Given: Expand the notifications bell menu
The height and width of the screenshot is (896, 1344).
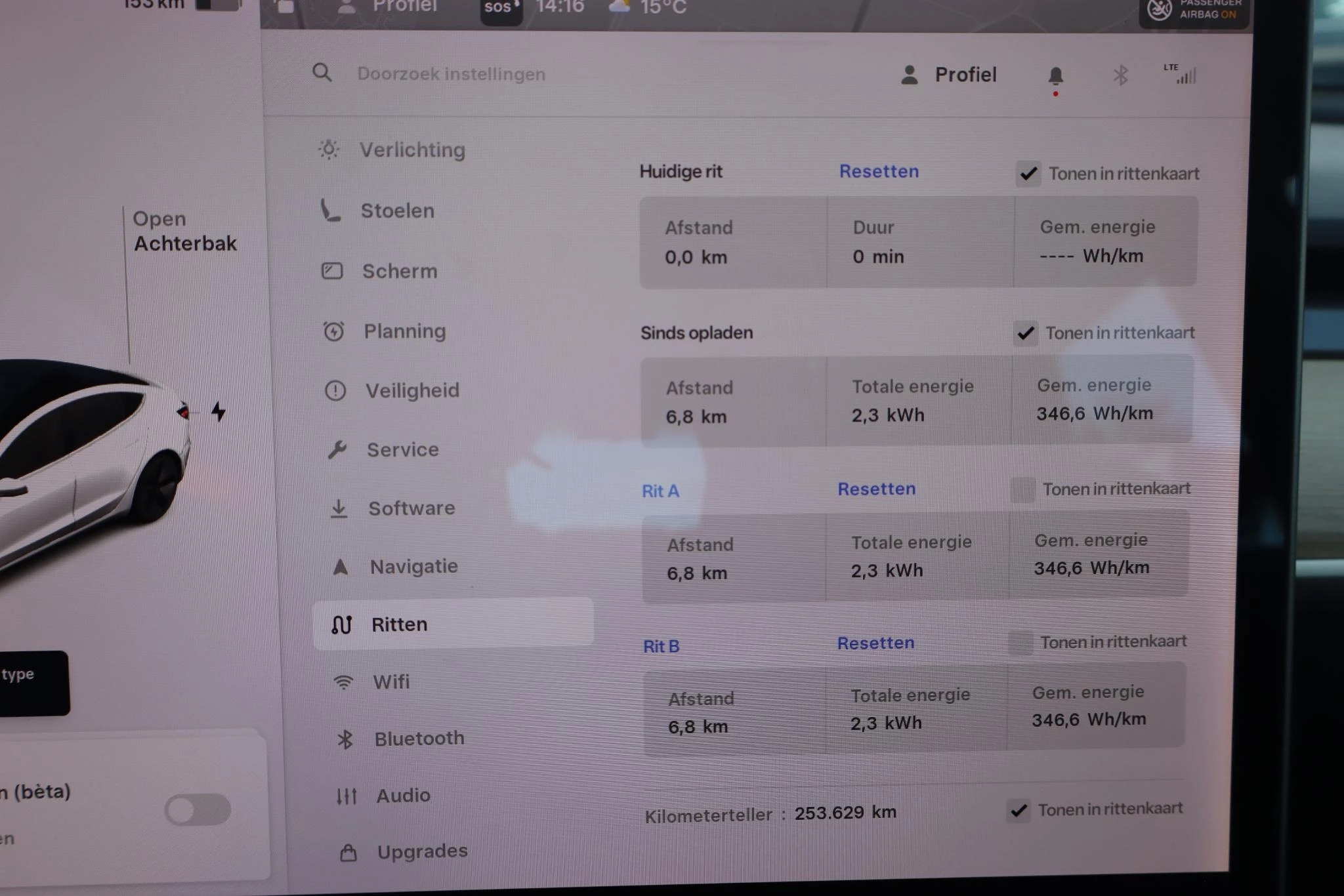Looking at the screenshot, I should click(1056, 75).
